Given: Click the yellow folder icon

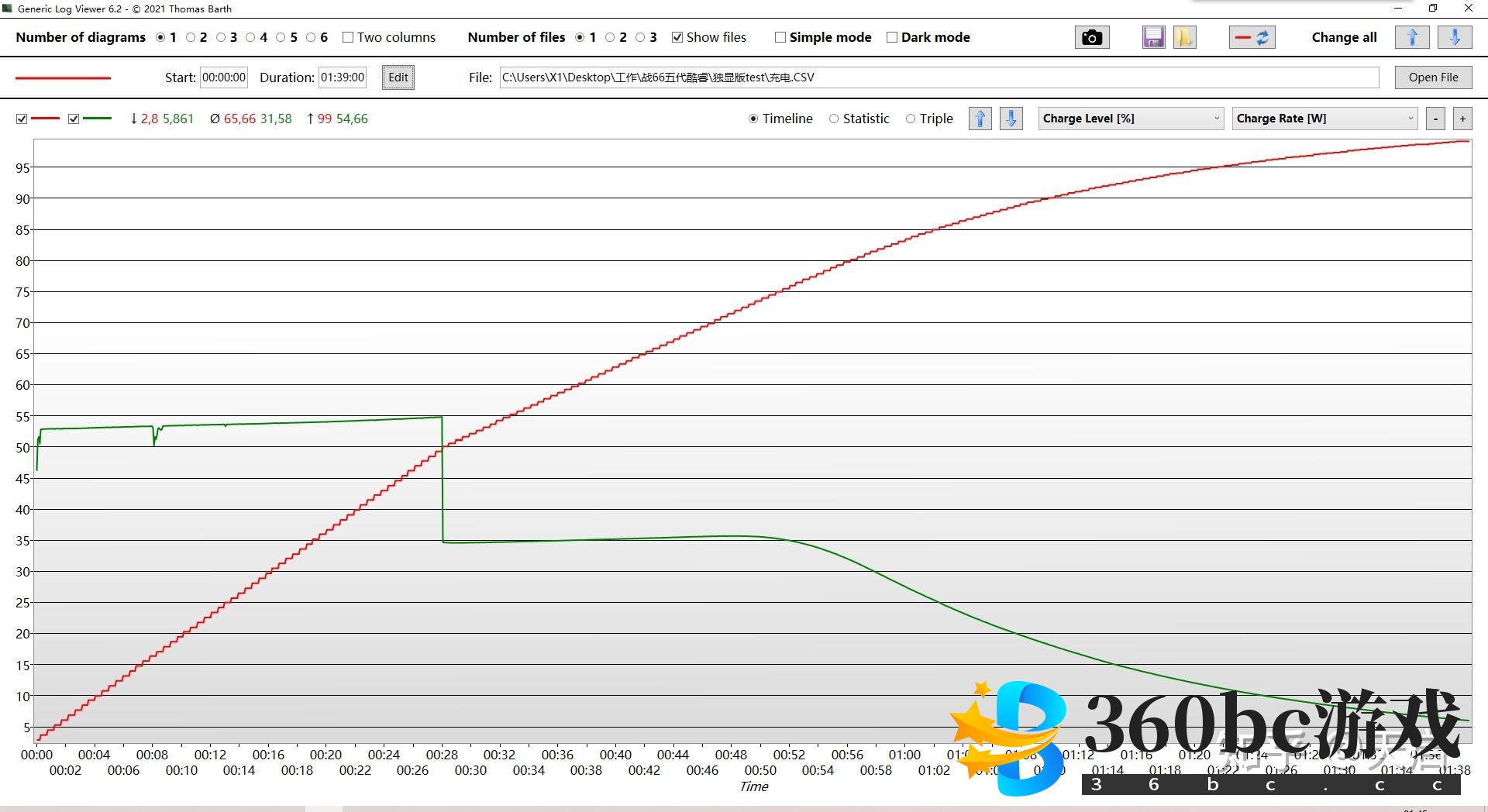Looking at the screenshot, I should click(1184, 37).
